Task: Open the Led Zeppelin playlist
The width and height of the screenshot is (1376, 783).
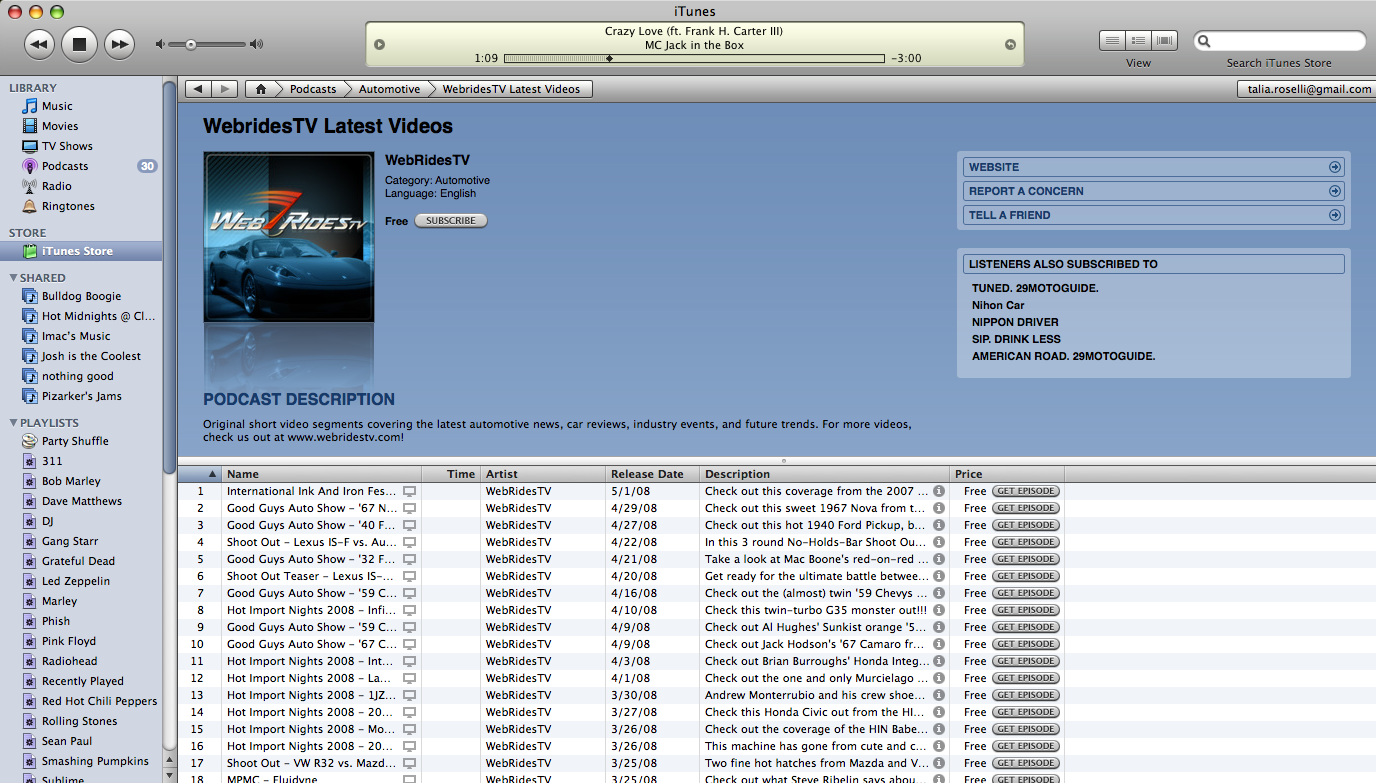Action: (x=76, y=581)
